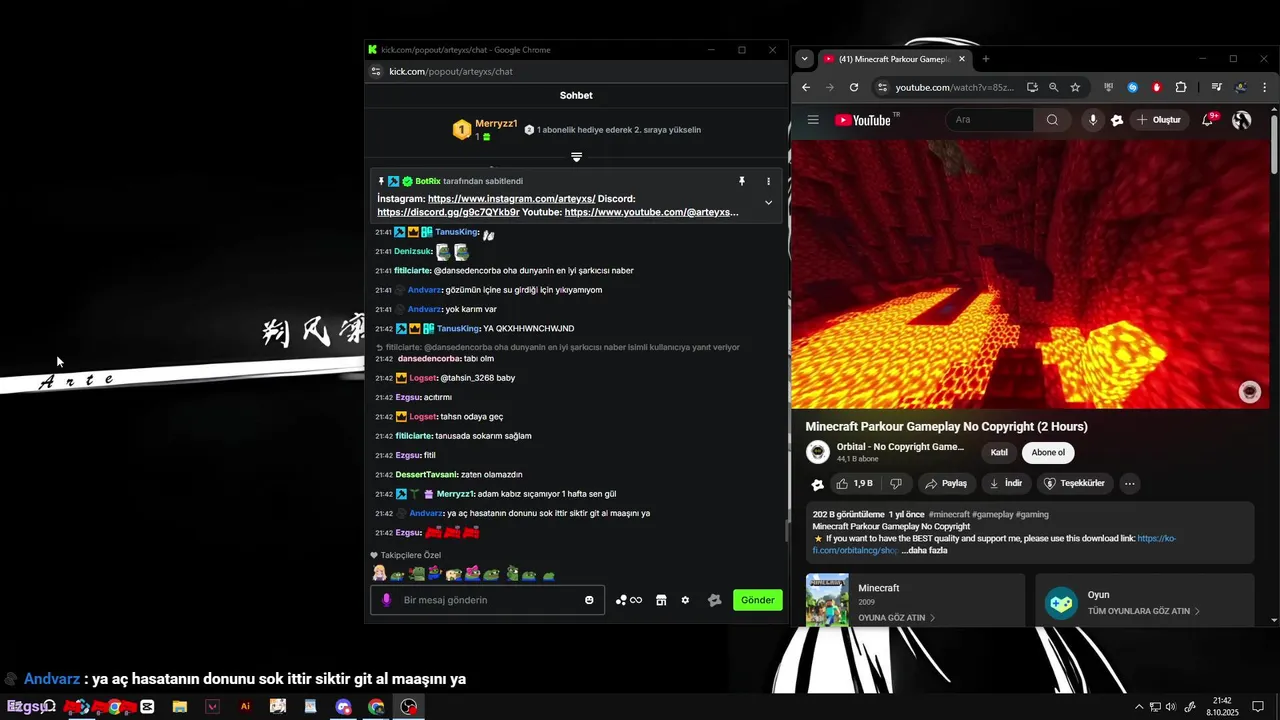
Task: Expand the pinned BotRix message
Action: click(768, 202)
